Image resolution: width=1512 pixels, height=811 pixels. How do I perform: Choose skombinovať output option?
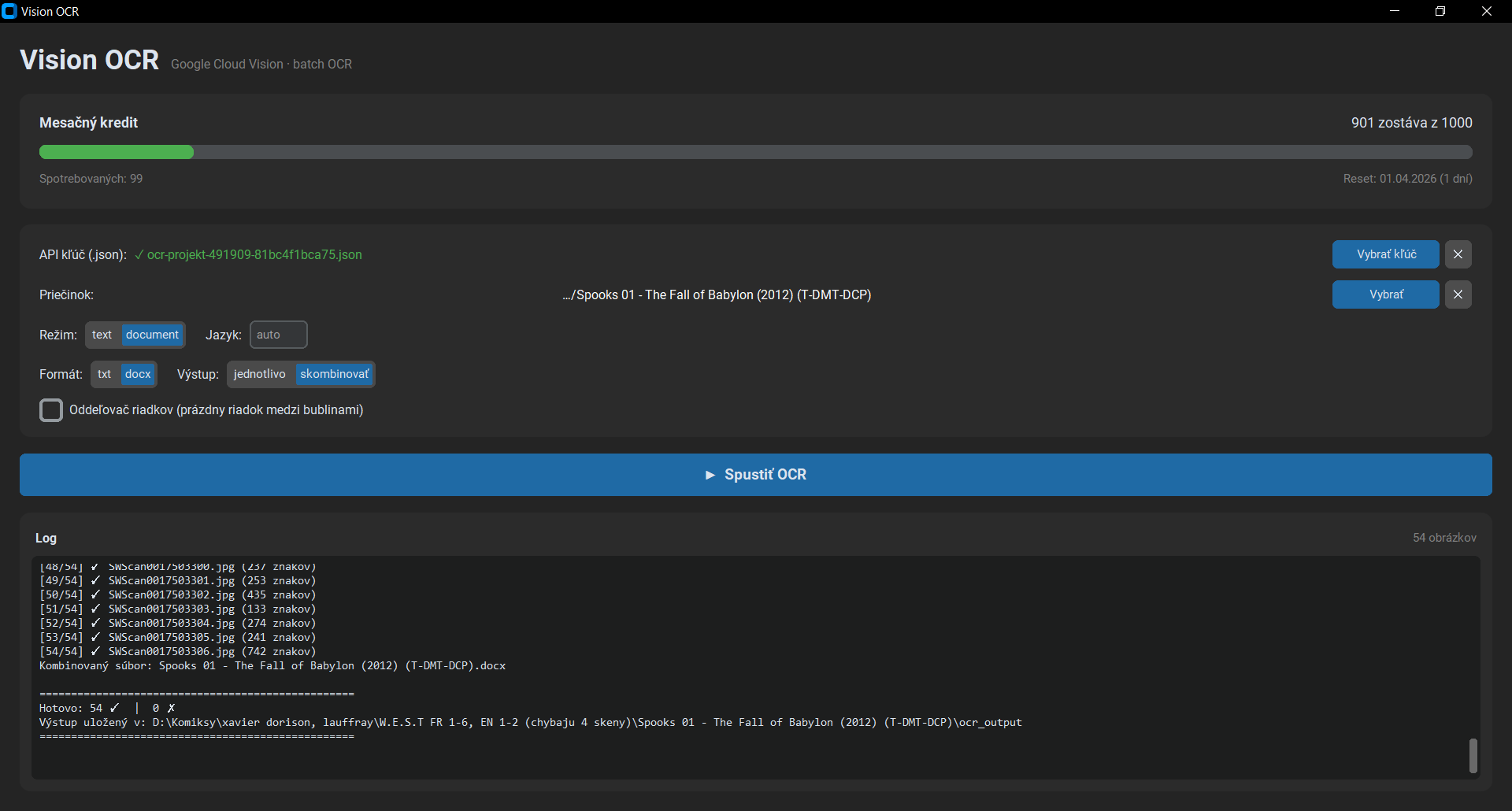(334, 374)
